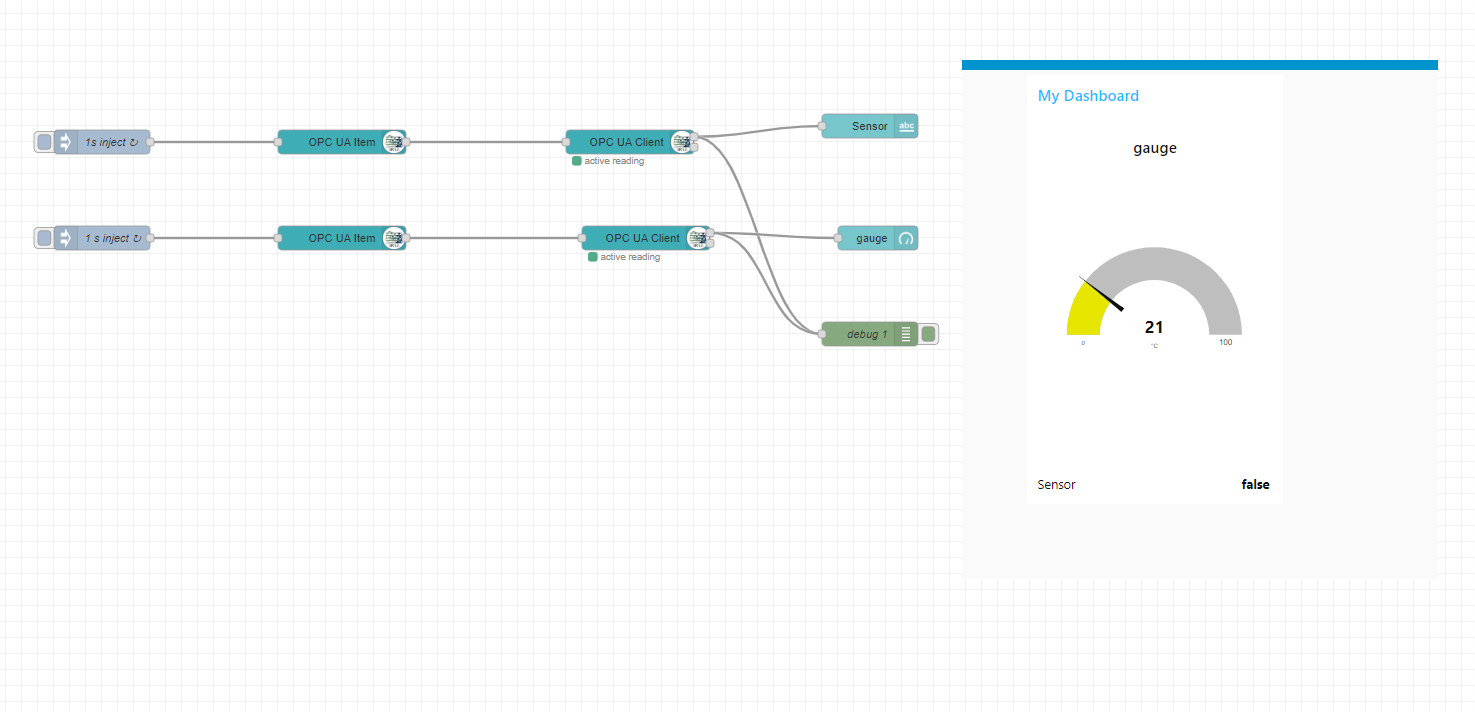This screenshot has height=712, width=1475.
Task: Open the My Dashboard title link
Action: (x=1088, y=96)
